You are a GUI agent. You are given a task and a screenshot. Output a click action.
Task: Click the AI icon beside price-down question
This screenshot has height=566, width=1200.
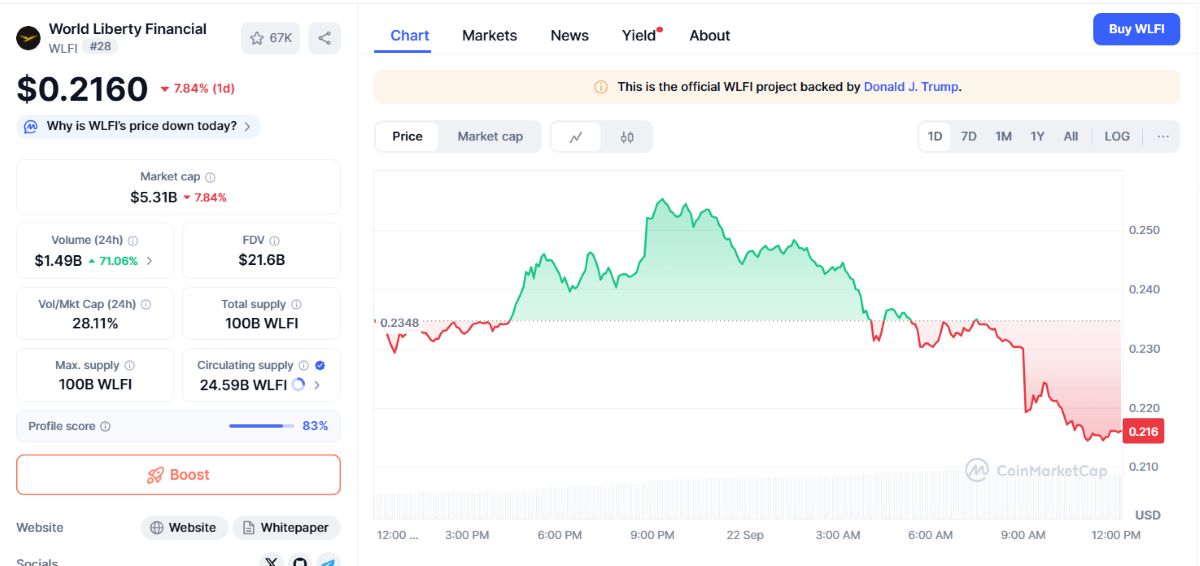31,126
